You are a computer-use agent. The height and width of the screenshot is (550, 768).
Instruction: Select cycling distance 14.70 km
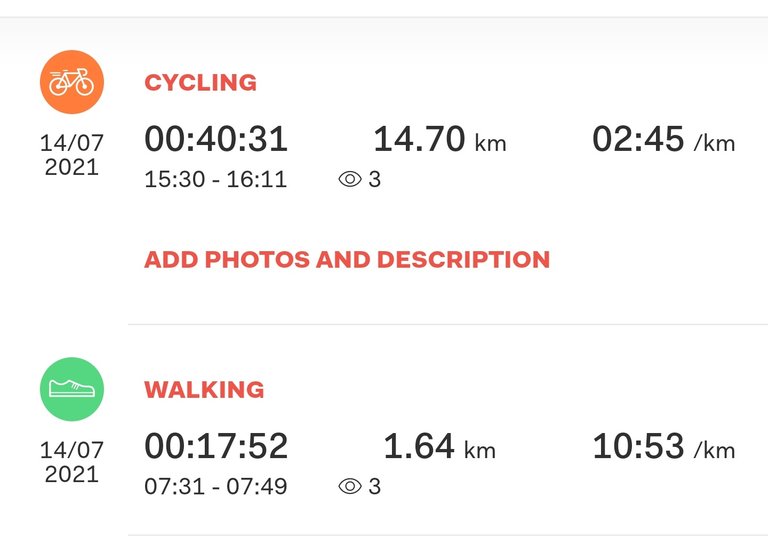click(x=440, y=139)
